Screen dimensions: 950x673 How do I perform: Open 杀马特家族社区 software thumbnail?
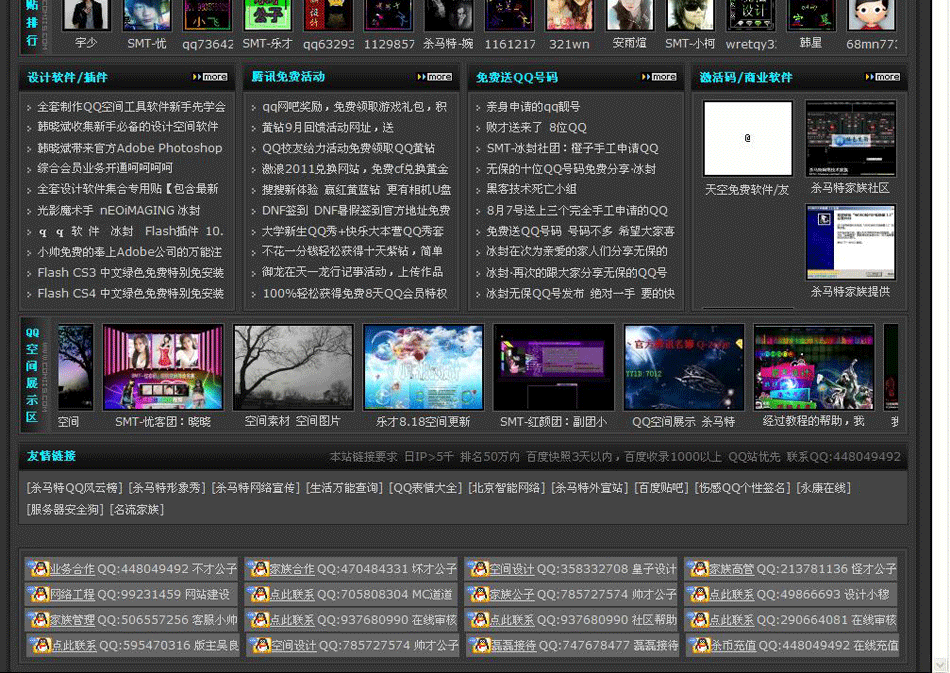coord(851,139)
